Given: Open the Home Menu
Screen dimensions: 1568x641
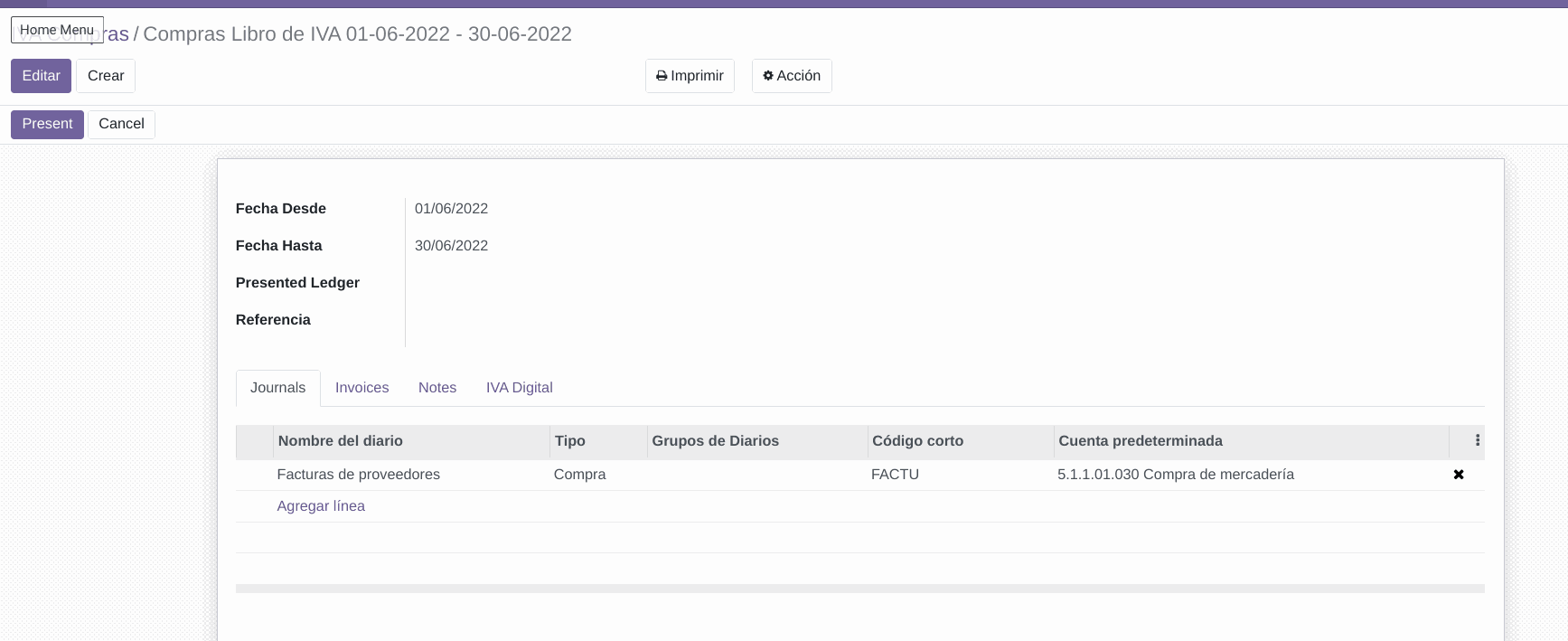Looking at the screenshot, I should coord(57,30).
